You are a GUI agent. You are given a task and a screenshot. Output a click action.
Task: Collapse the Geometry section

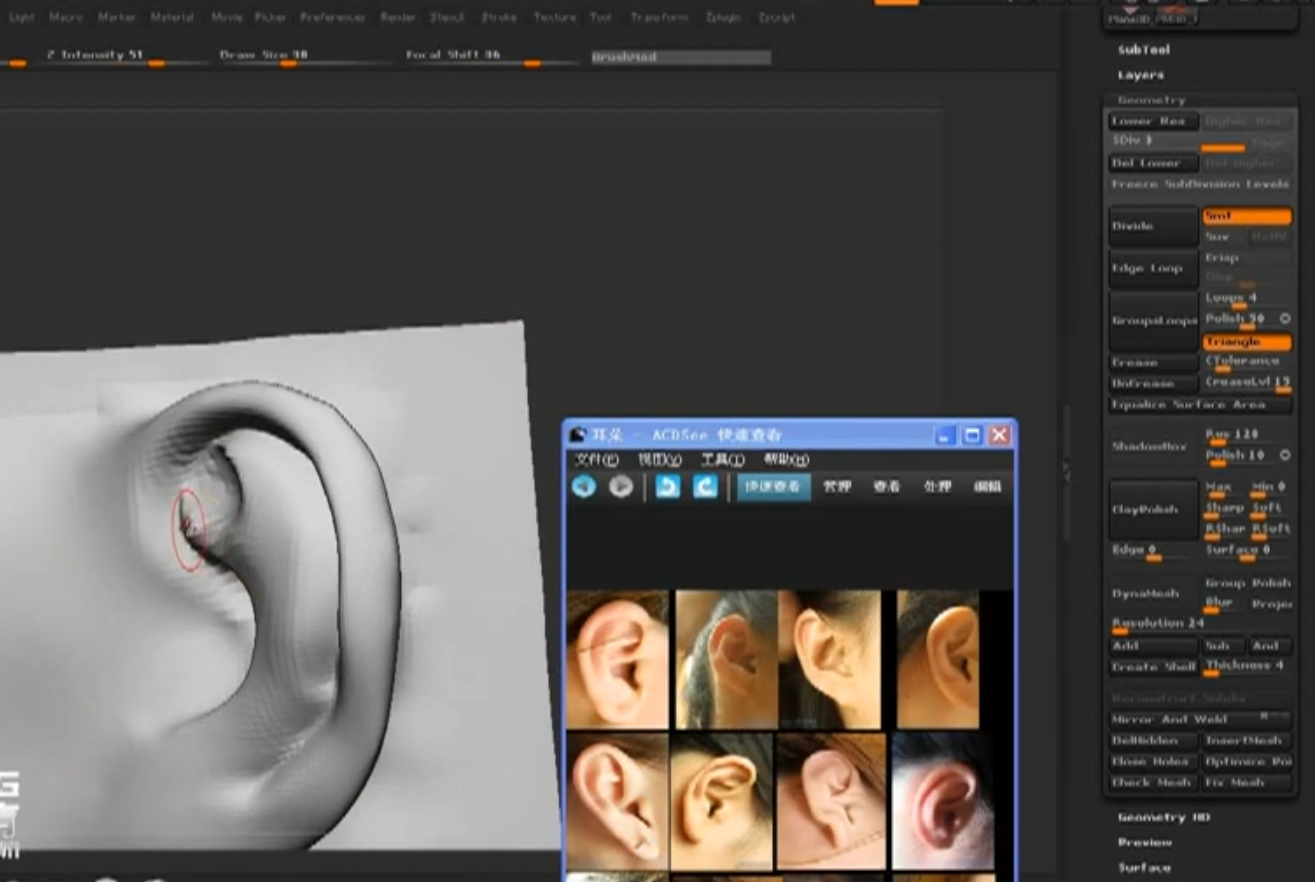(x=1152, y=100)
